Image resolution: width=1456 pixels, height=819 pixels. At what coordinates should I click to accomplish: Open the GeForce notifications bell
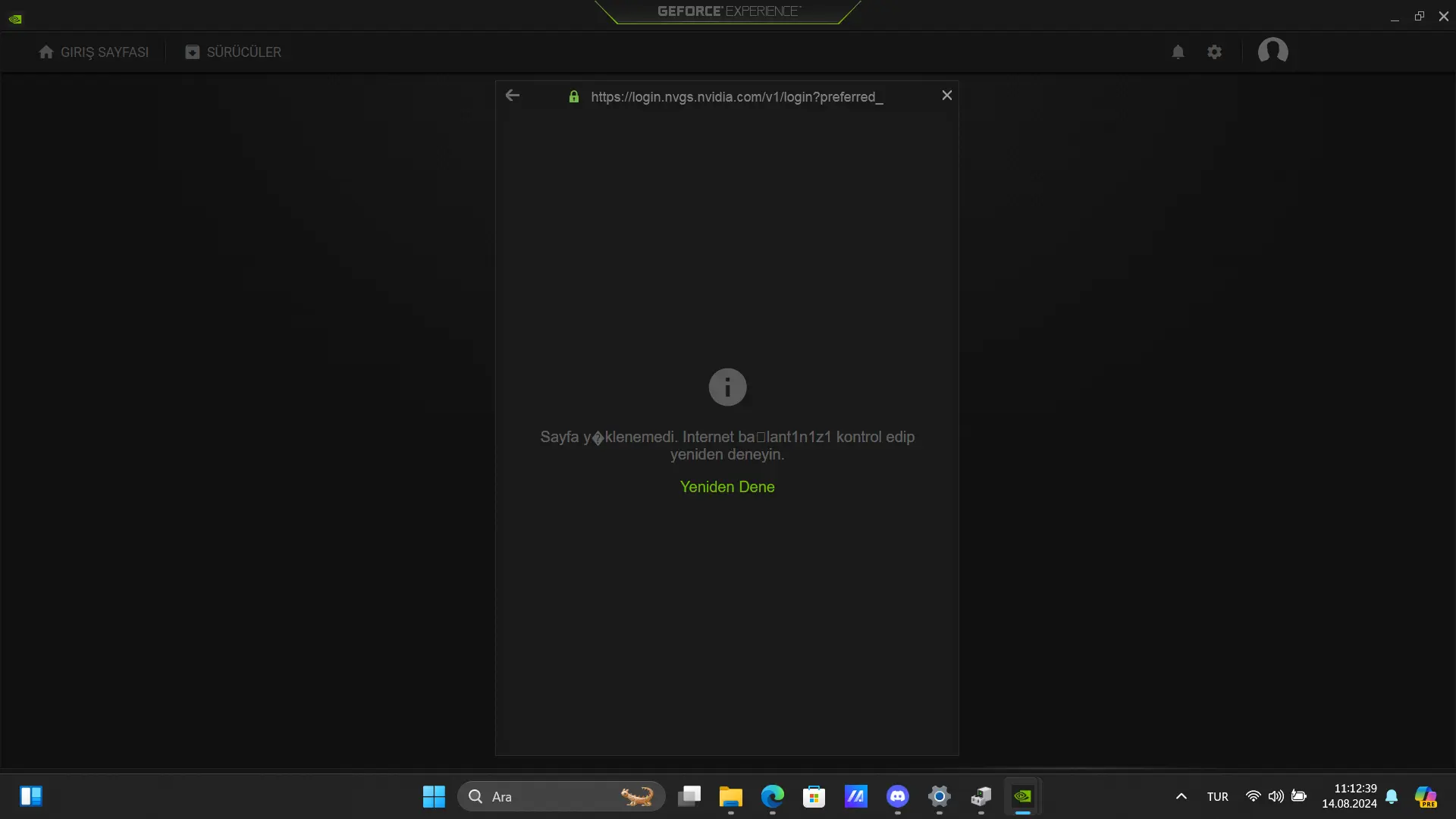[x=1178, y=52]
